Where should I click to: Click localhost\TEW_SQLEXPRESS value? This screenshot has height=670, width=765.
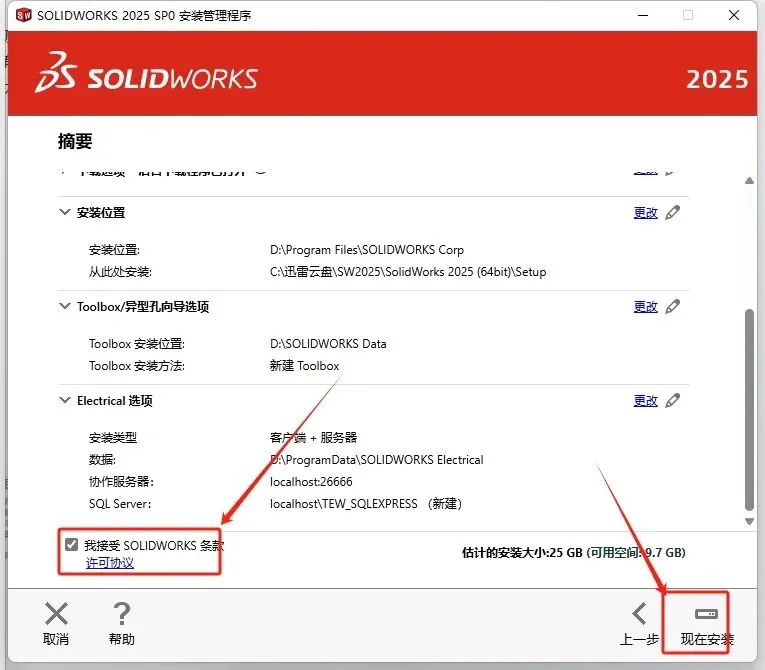344,504
